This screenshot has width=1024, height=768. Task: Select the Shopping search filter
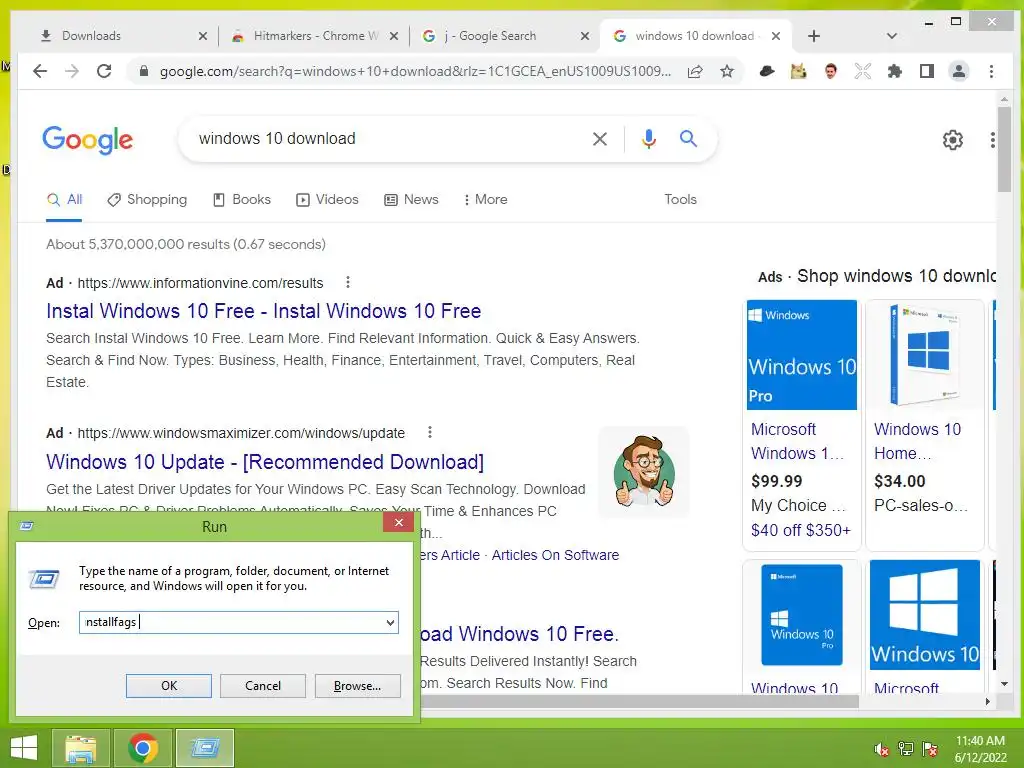[148, 200]
